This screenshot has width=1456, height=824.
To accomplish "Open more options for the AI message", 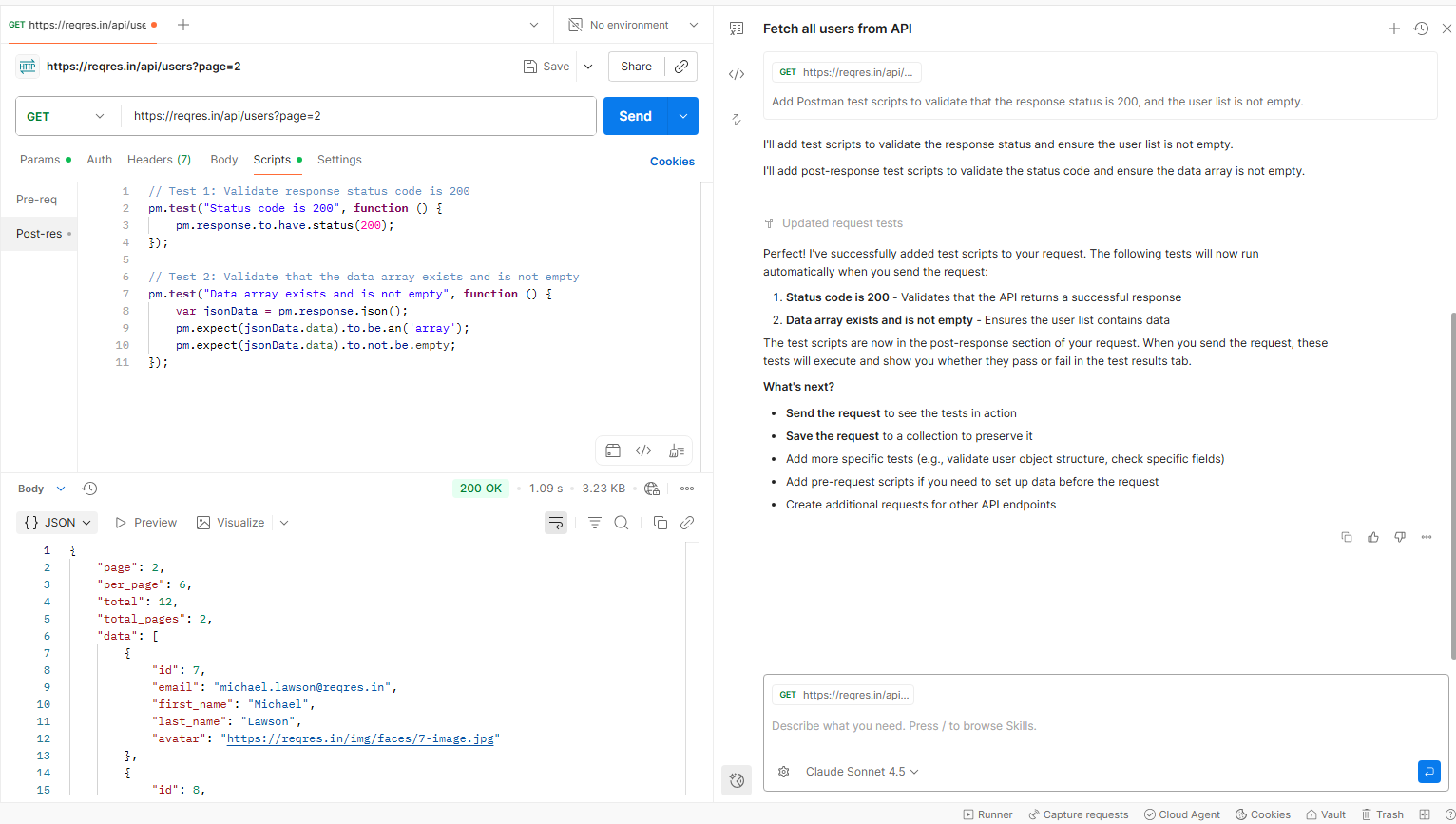I will (1427, 537).
